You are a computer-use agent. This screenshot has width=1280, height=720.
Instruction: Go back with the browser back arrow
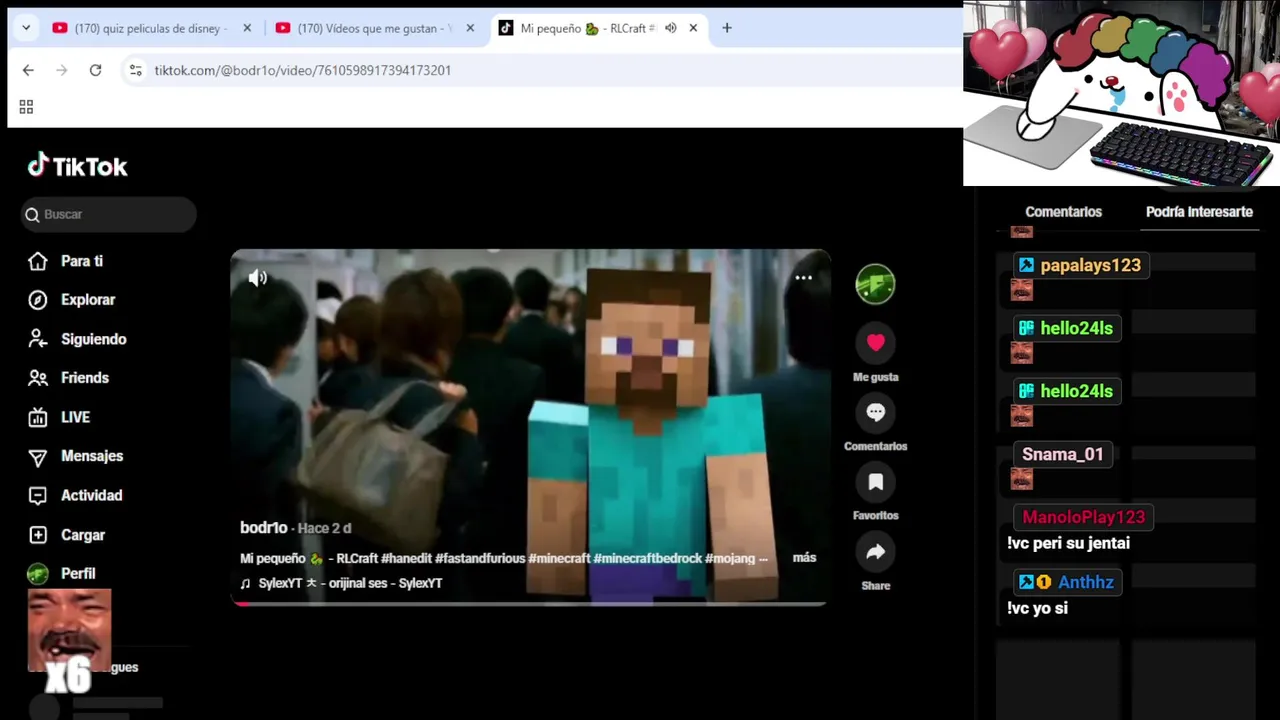28,70
